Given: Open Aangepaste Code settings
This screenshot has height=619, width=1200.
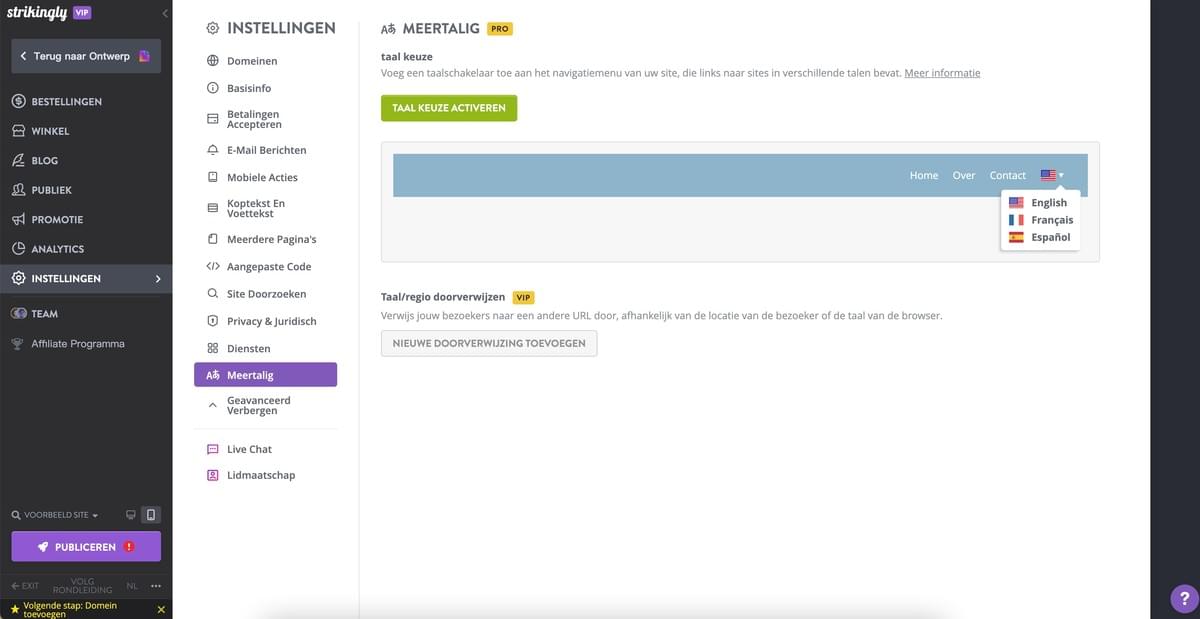Looking at the screenshot, I should point(269,265).
